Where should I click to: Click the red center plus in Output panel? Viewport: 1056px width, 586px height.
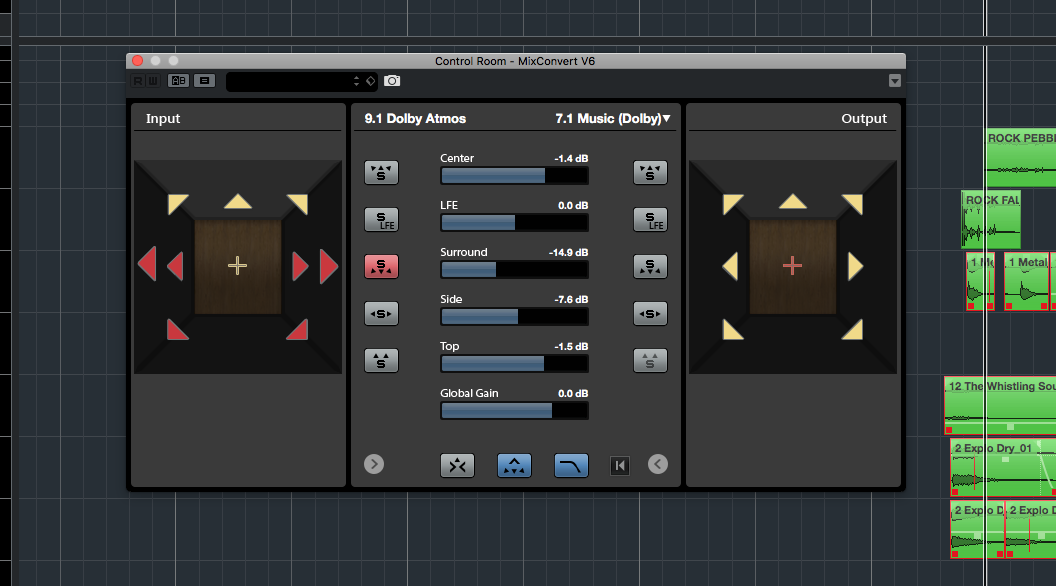click(792, 266)
